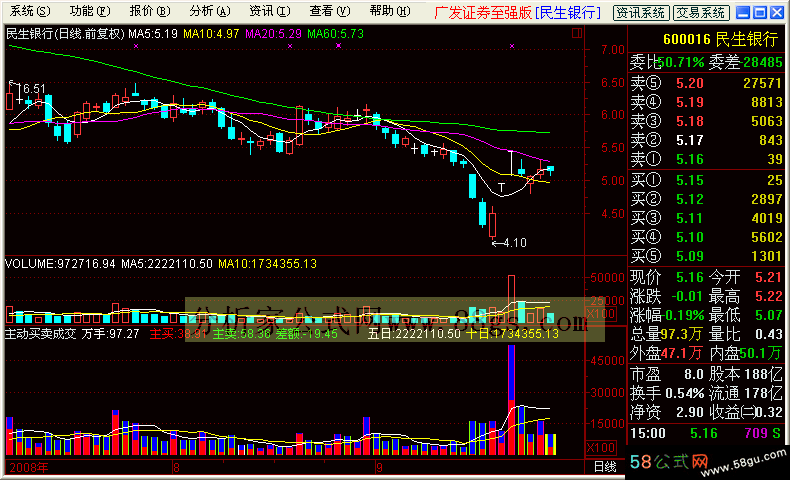Click the MA20:5.29 indicator label
The width and height of the screenshot is (790, 480).
274,34
